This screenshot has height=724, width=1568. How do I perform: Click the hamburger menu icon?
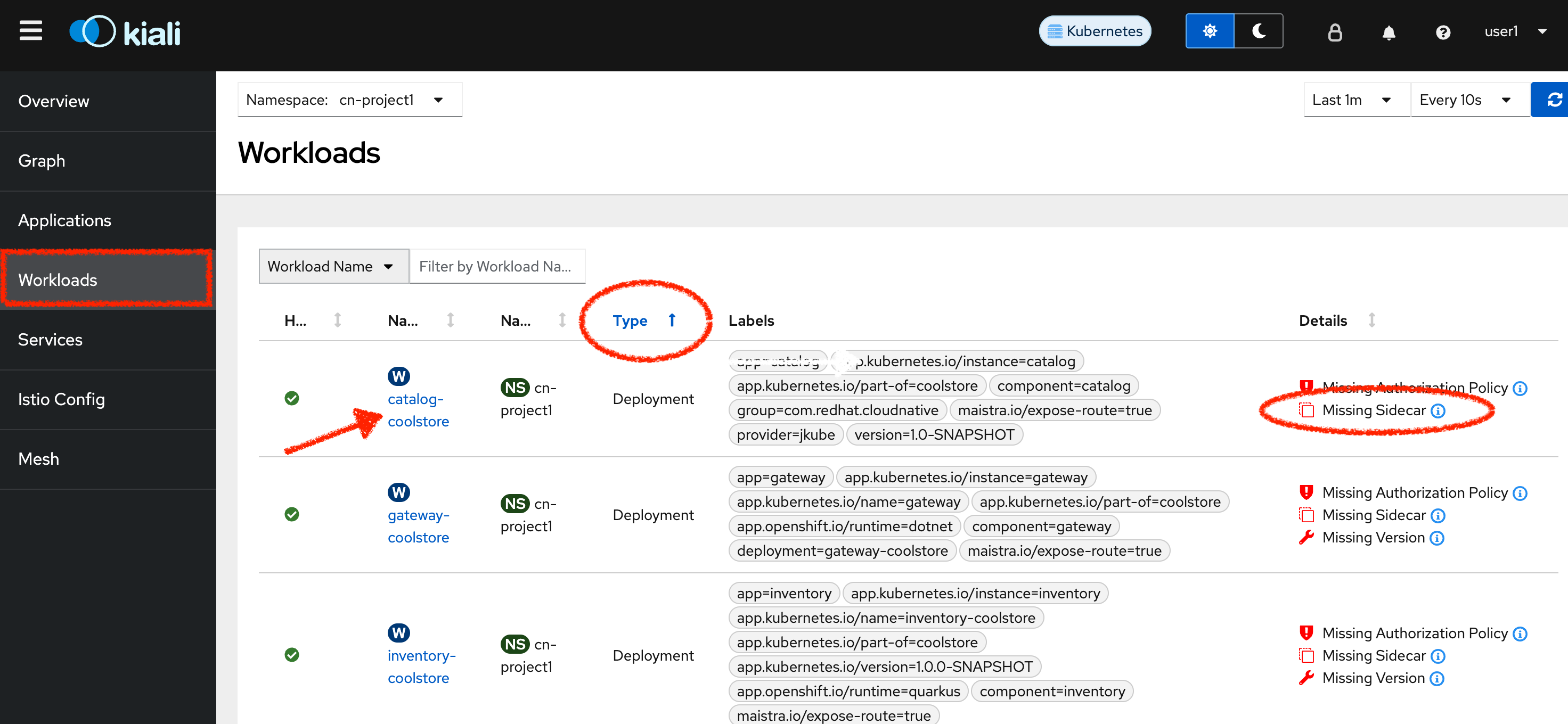pos(30,30)
